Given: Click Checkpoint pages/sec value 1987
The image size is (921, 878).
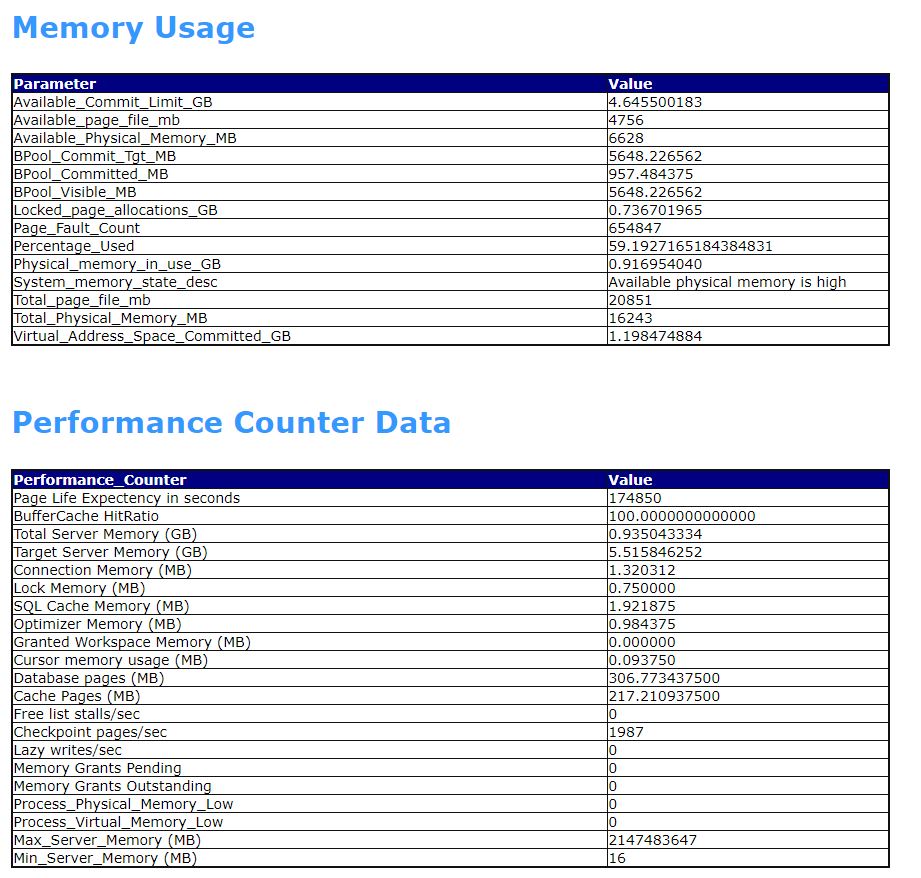Looking at the screenshot, I should [626, 732].
